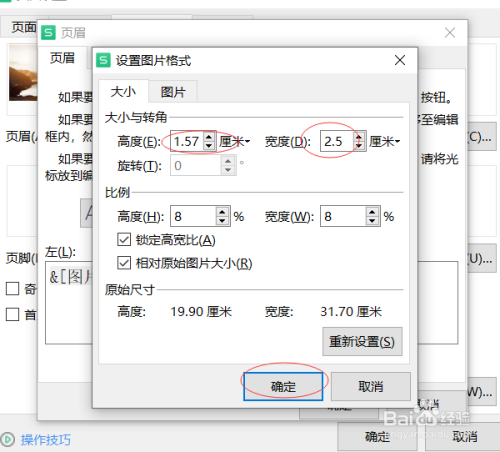Click the 宽度(W) percent scale field
Screen dimensions: 500x452
[x=343, y=216]
